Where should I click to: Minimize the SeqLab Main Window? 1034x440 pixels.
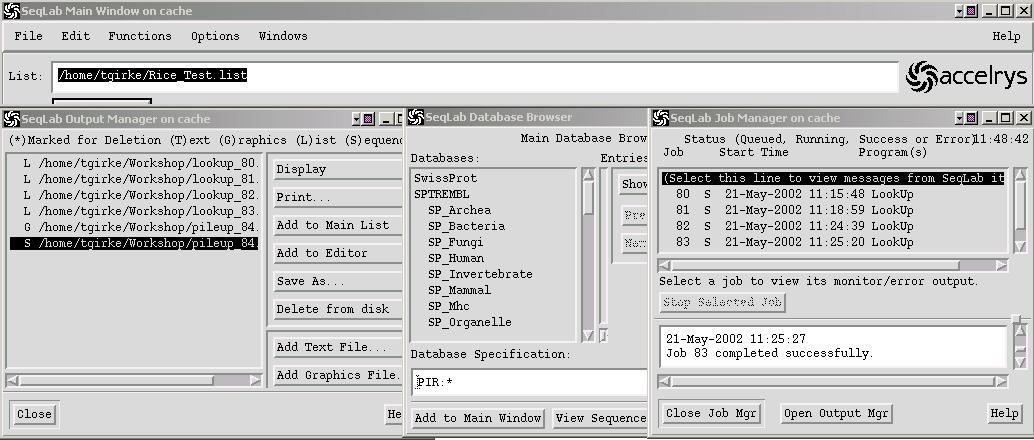(x=990, y=11)
